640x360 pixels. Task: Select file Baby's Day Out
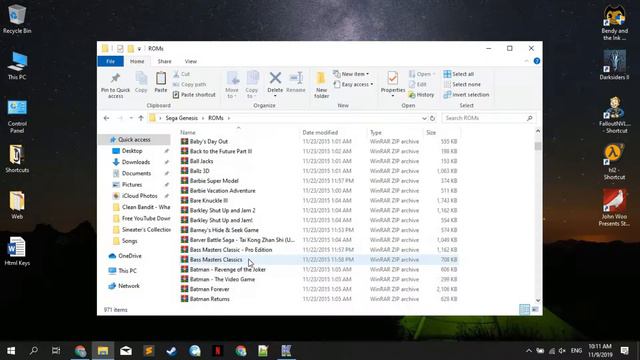209,142
